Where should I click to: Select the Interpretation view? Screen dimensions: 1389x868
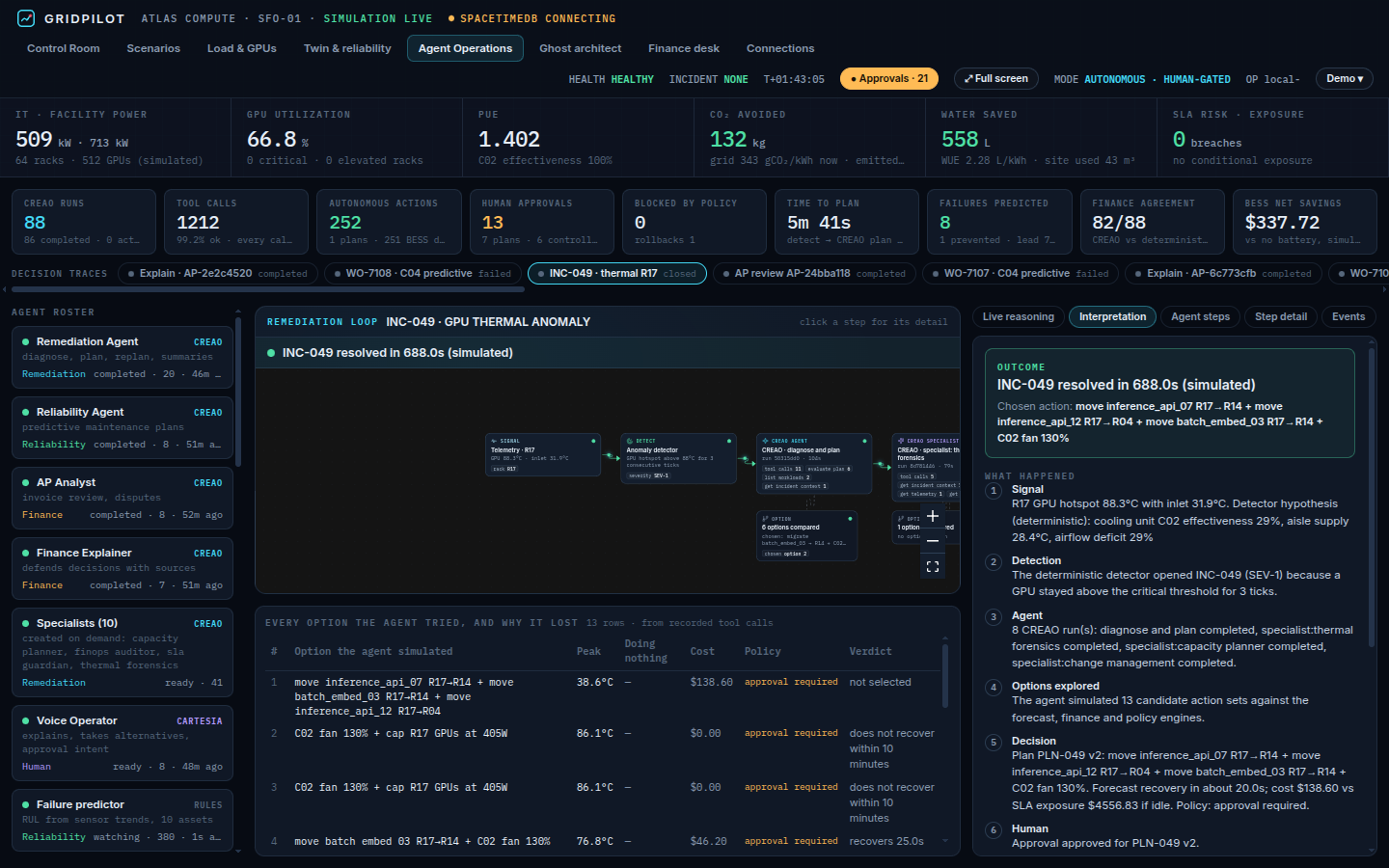1112,316
